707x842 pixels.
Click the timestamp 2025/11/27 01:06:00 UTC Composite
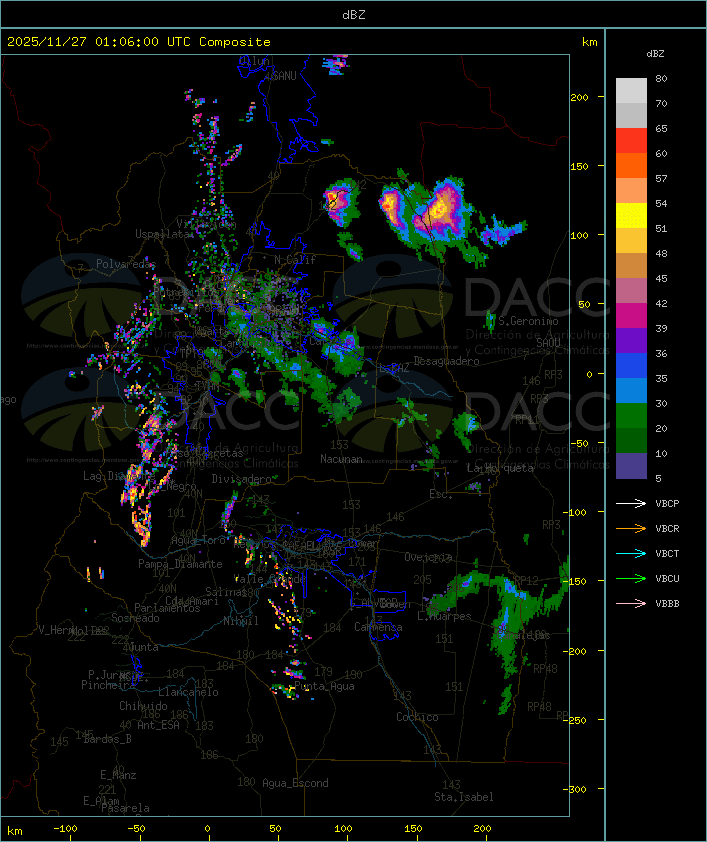click(139, 42)
